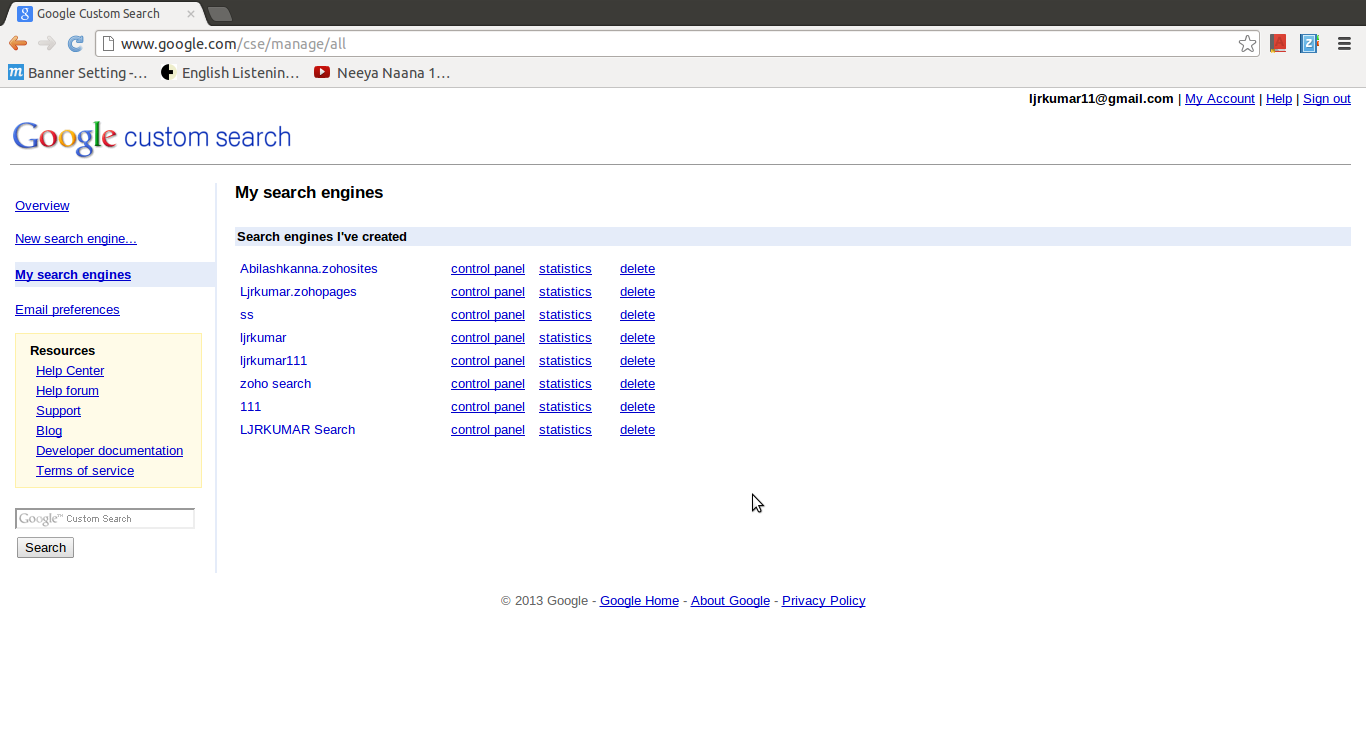Open the ss search engine
The height and width of the screenshot is (744, 1366).
click(247, 315)
